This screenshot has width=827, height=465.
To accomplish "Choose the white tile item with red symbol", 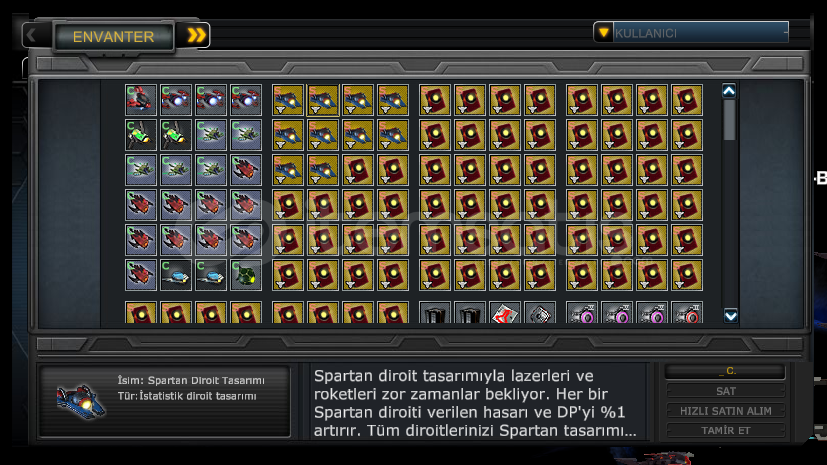I will [505, 312].
